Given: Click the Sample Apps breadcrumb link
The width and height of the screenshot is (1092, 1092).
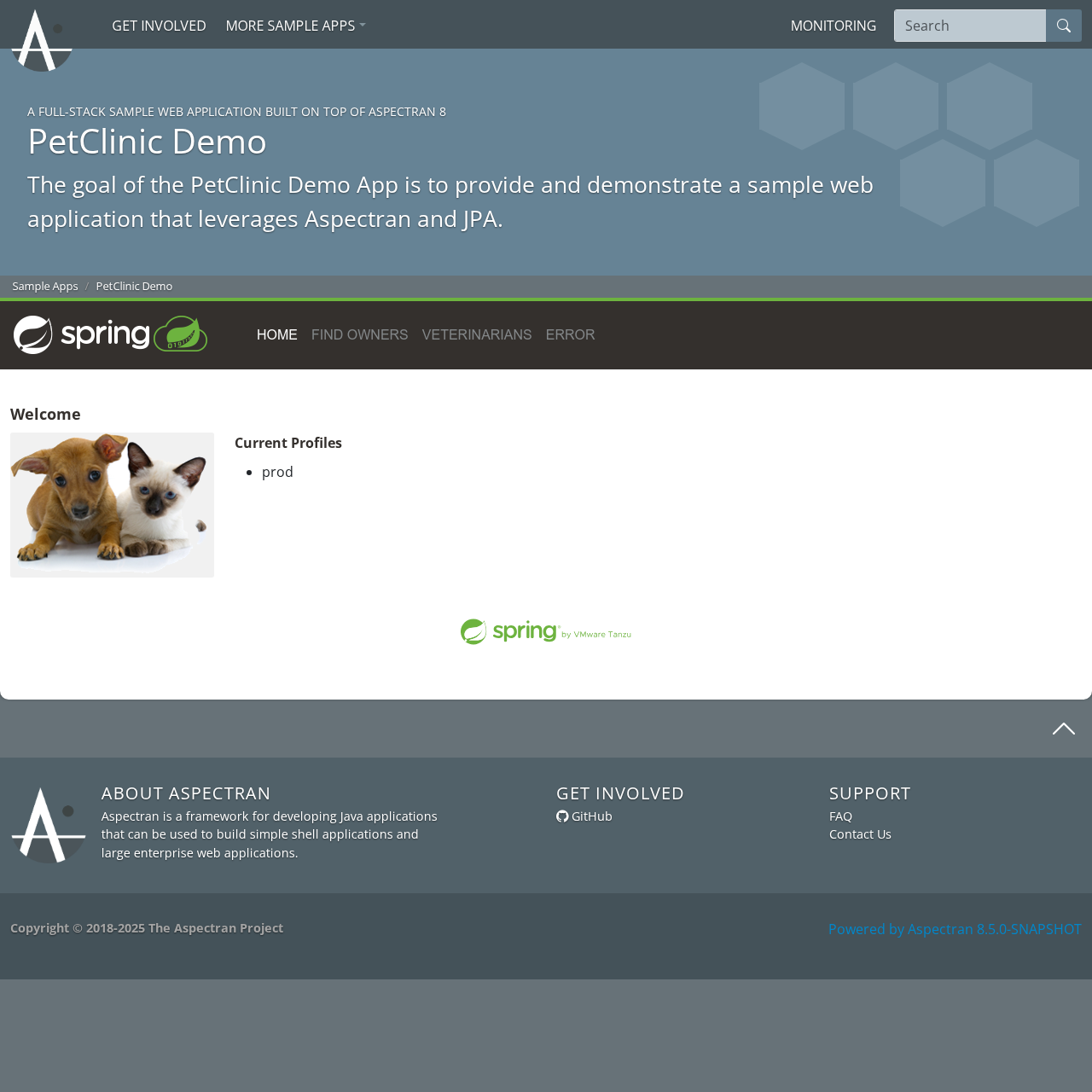Looking at the screenshot, I should click(x=45, y=287).
